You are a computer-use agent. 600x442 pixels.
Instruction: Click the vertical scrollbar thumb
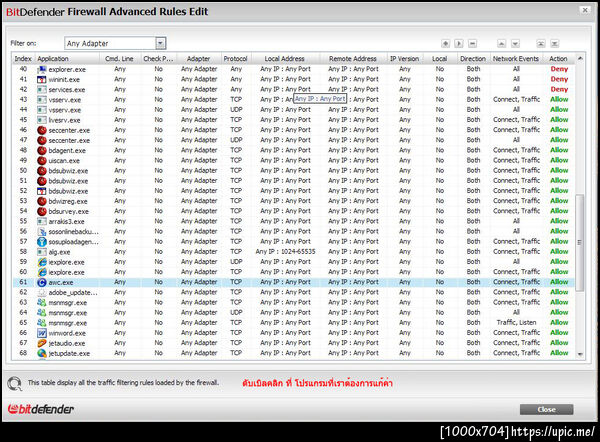click(x=580, y=243)
